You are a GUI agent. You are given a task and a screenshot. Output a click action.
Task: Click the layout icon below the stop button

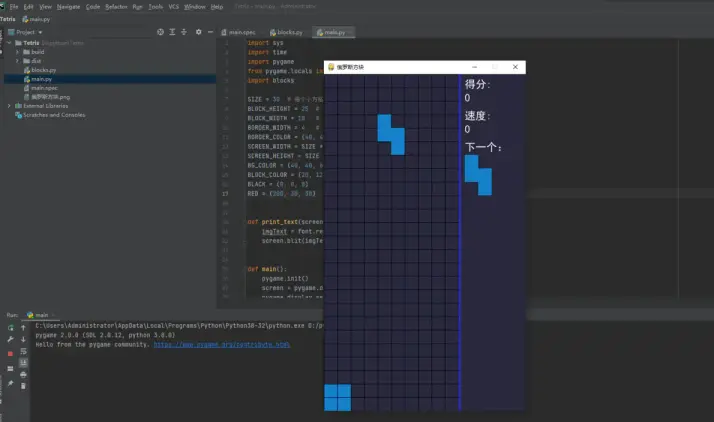pyautogui.click(x=10, y=369)
